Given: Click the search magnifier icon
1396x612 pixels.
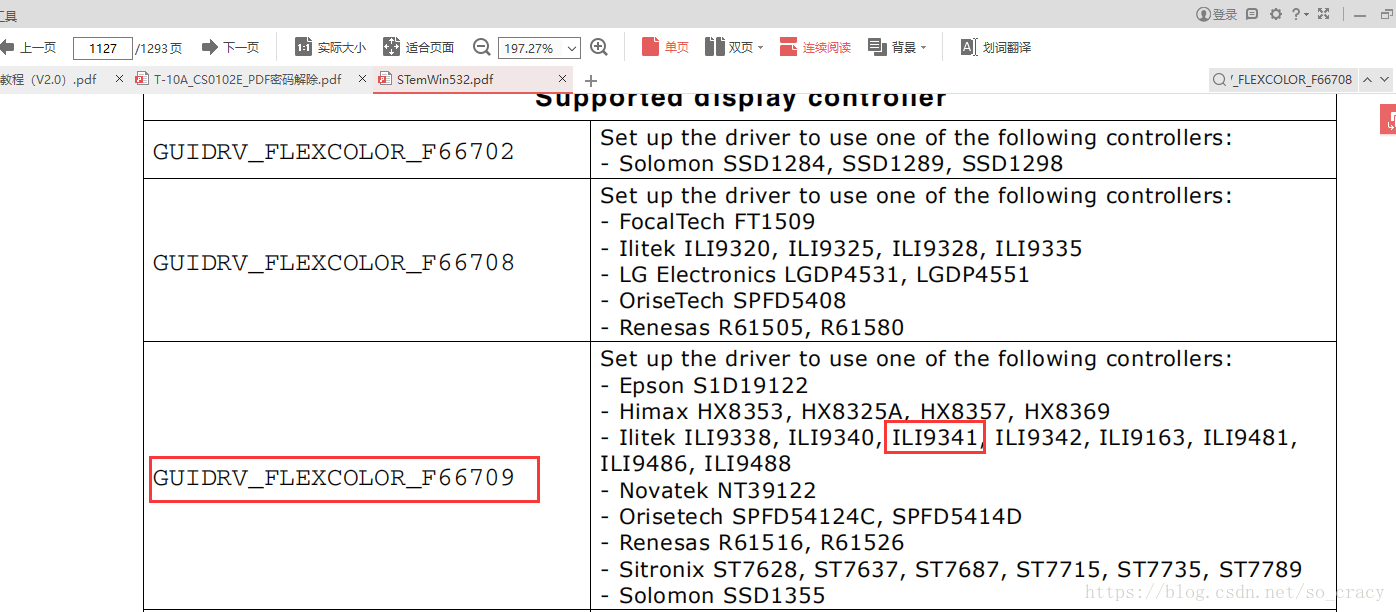Looking at the screenshot, I should [1219, 80].
